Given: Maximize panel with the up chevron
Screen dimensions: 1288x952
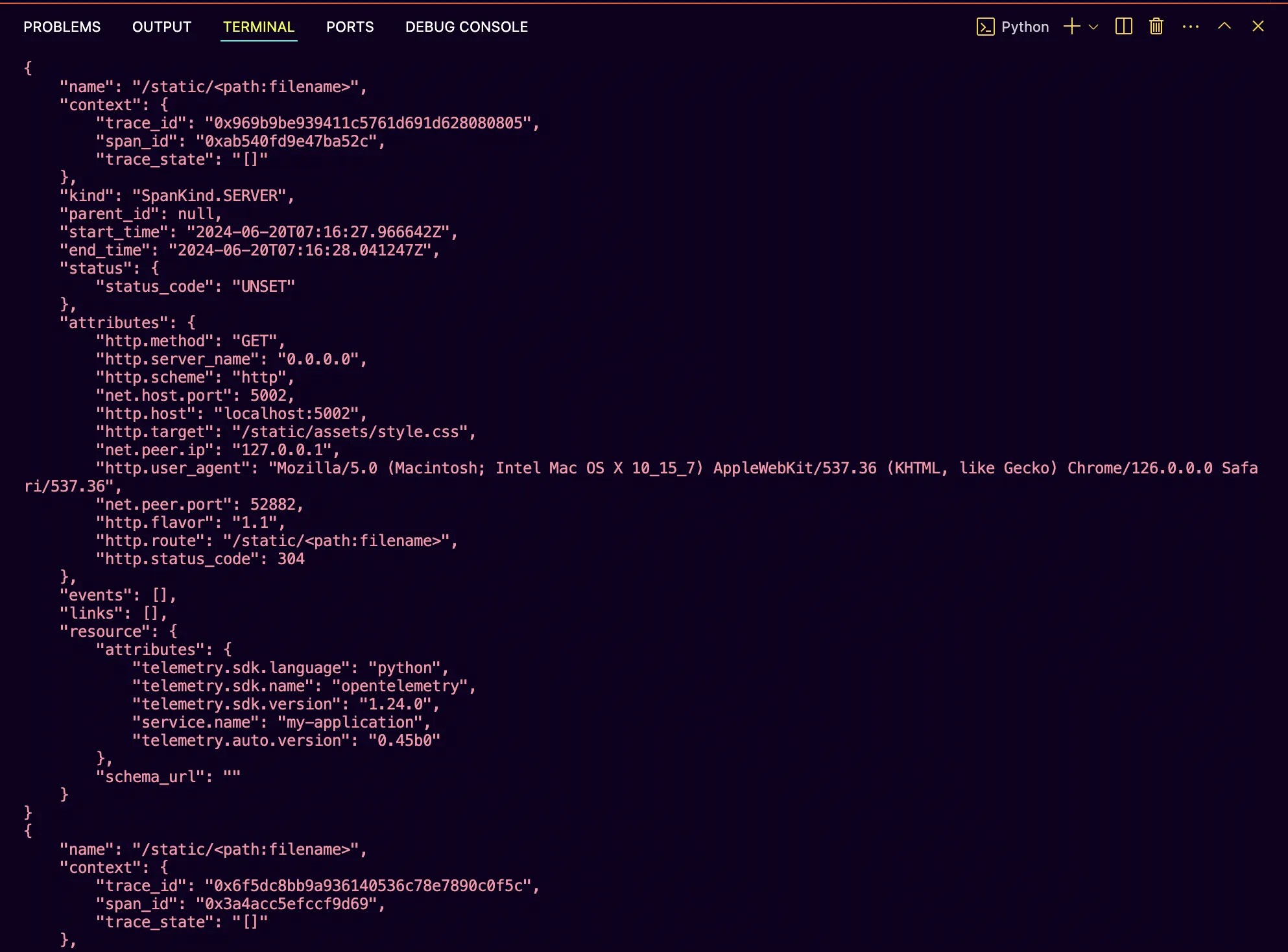Looking at the screenshot, I should click(1224, 27).
